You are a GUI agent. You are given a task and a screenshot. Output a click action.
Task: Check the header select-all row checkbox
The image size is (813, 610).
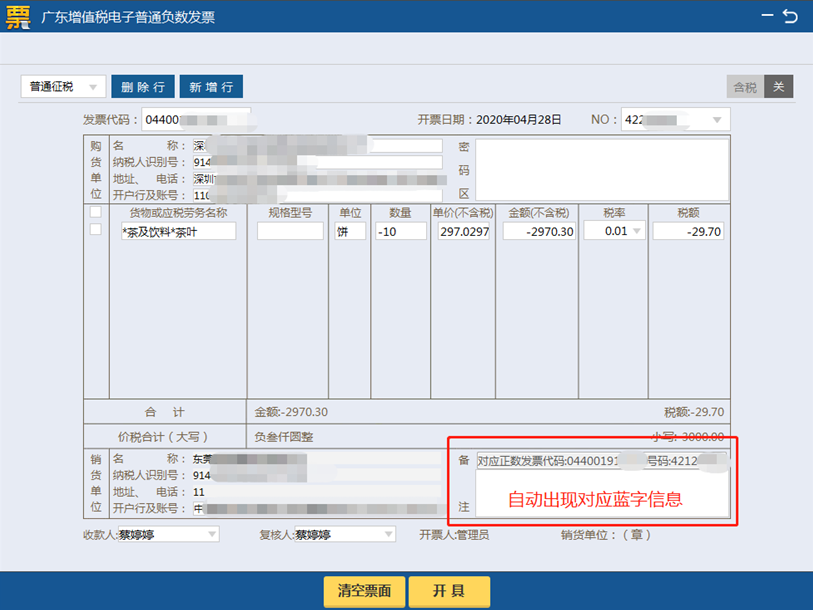tap(96, 212)
